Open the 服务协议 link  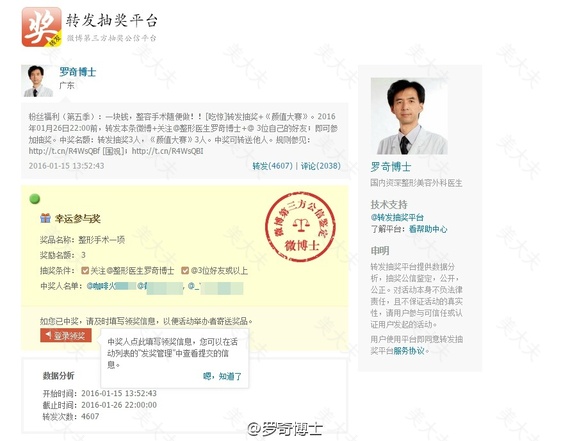click(x=409, y=351)
